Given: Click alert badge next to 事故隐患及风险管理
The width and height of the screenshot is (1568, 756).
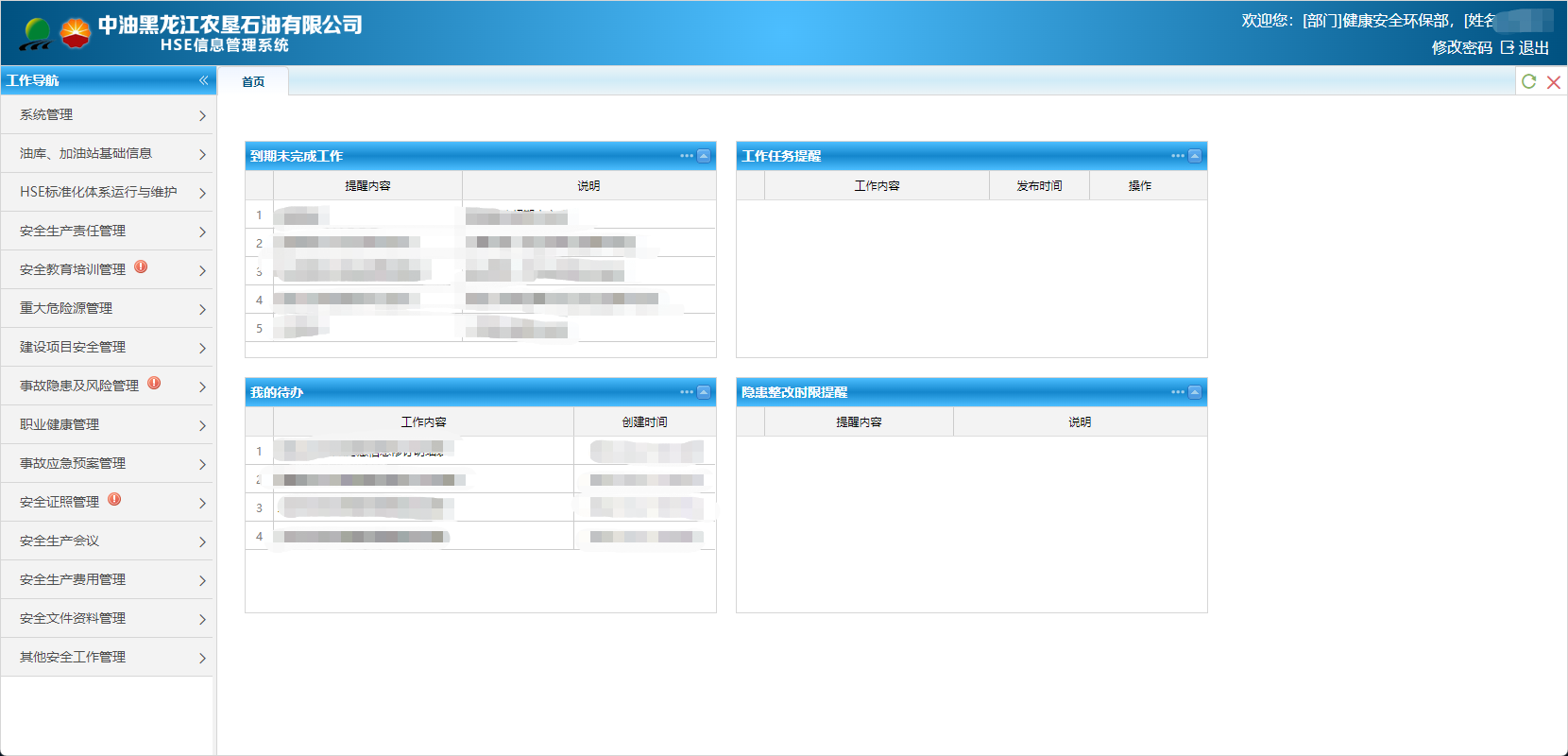Looking at the screenshot, I should [x=154, y=384].
